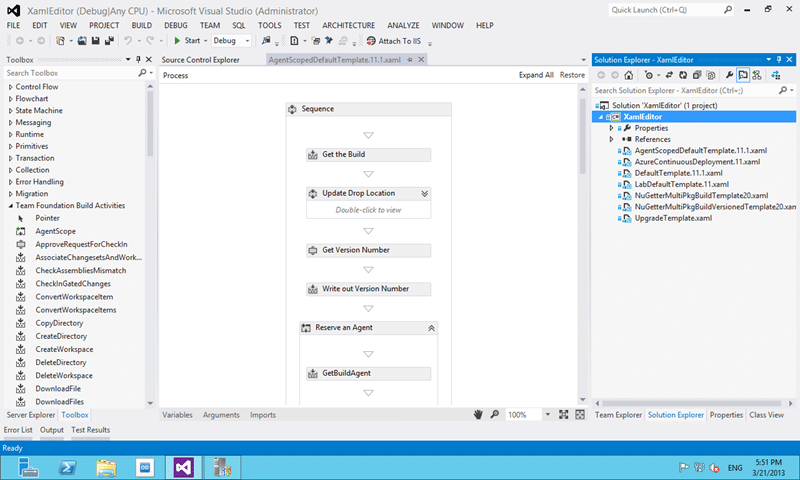Image resolution: width=800 pixels, height=480 pixels.
Task: Open the BUILD menu
Action: pyautogui.click(x=141, y=26)
